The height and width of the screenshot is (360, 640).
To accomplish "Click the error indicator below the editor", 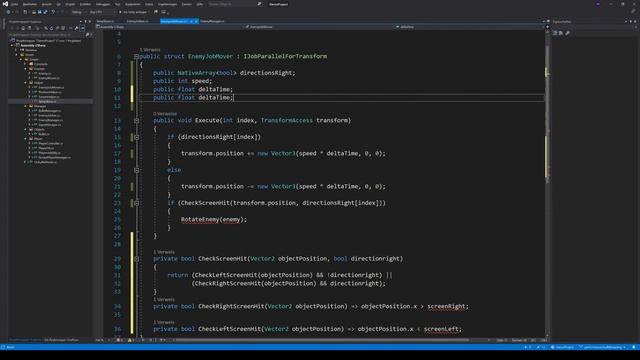I will click(x=120, y=340).
